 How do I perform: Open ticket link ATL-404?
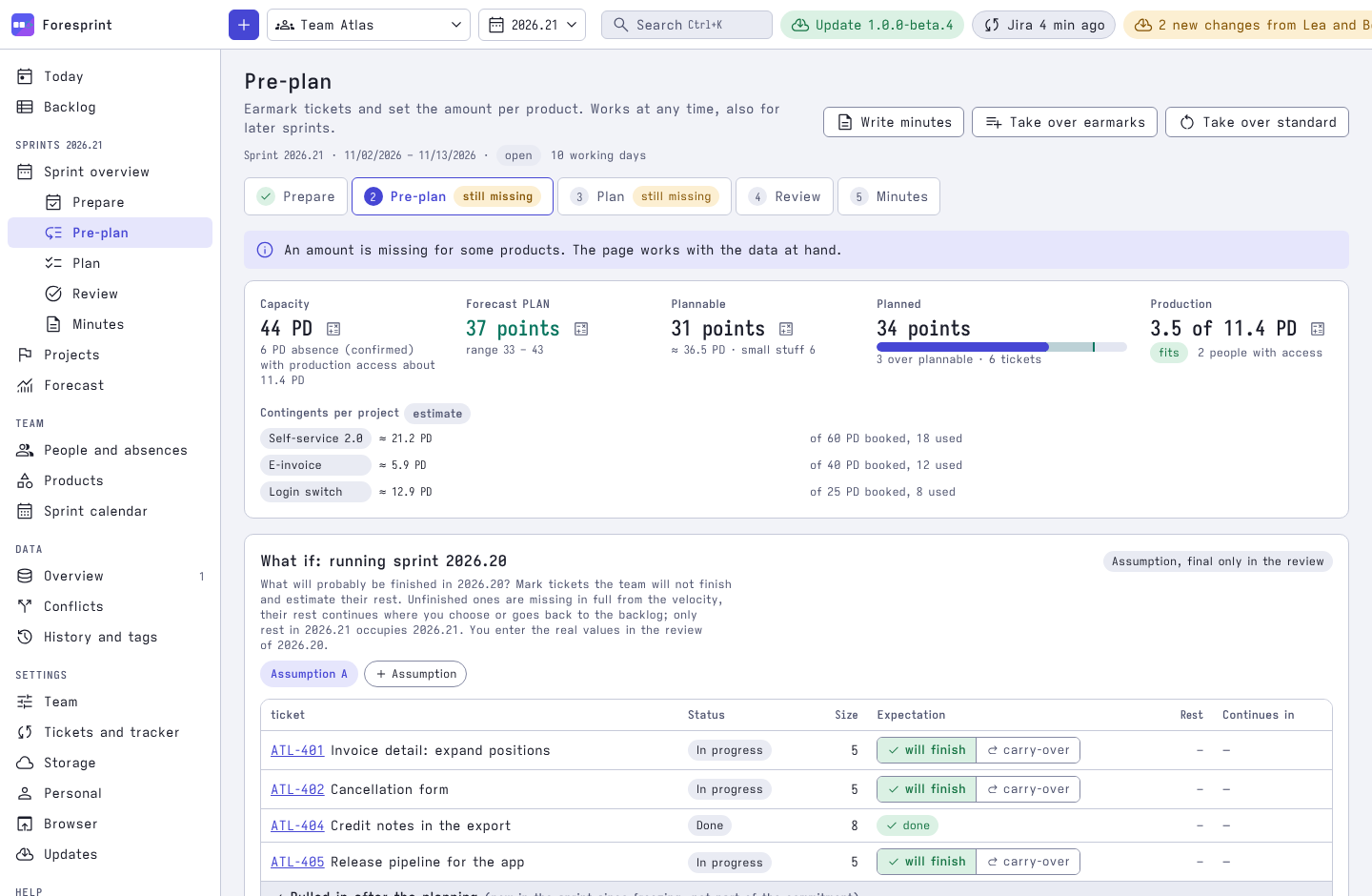[297, 825]
